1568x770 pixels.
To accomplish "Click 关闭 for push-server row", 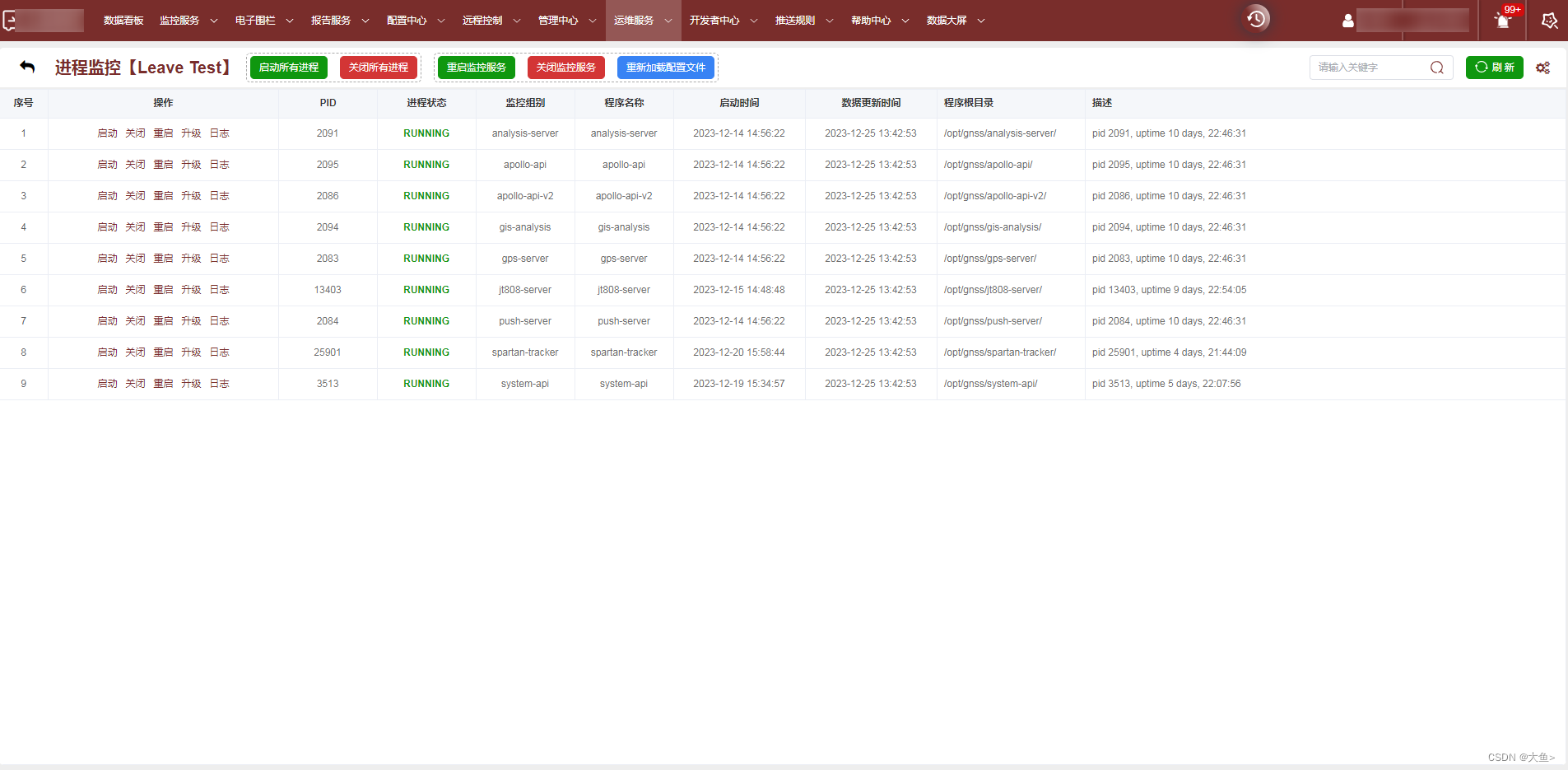I will click(x=136, y=321).
